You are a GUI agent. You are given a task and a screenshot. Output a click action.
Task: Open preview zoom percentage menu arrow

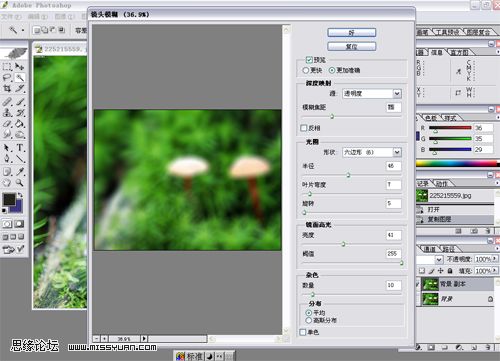point(144,339)
